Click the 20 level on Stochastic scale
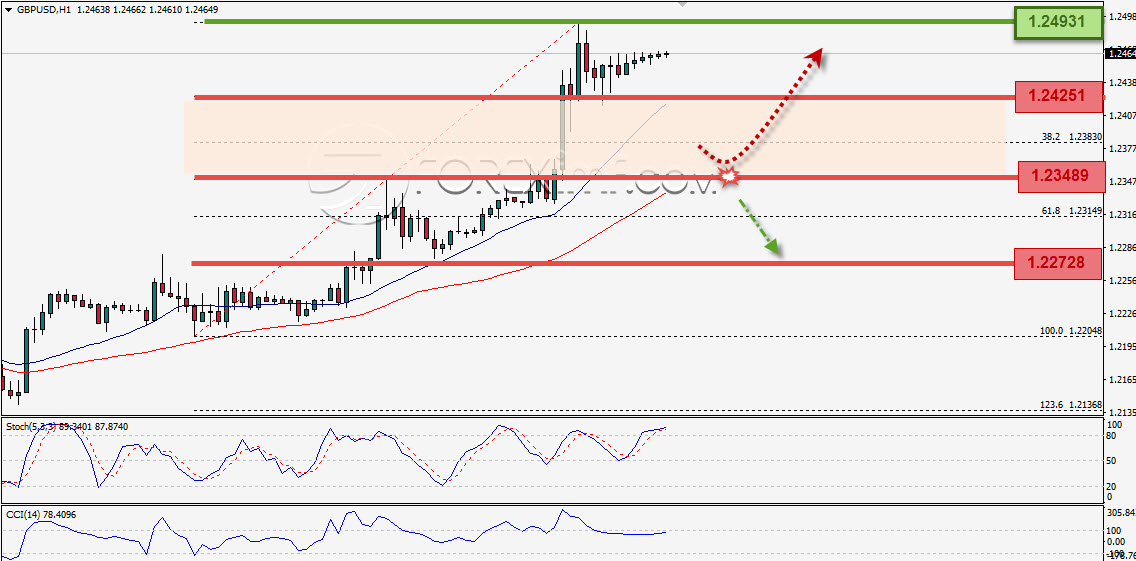The image size is (1136, 561). [1112, 486]
